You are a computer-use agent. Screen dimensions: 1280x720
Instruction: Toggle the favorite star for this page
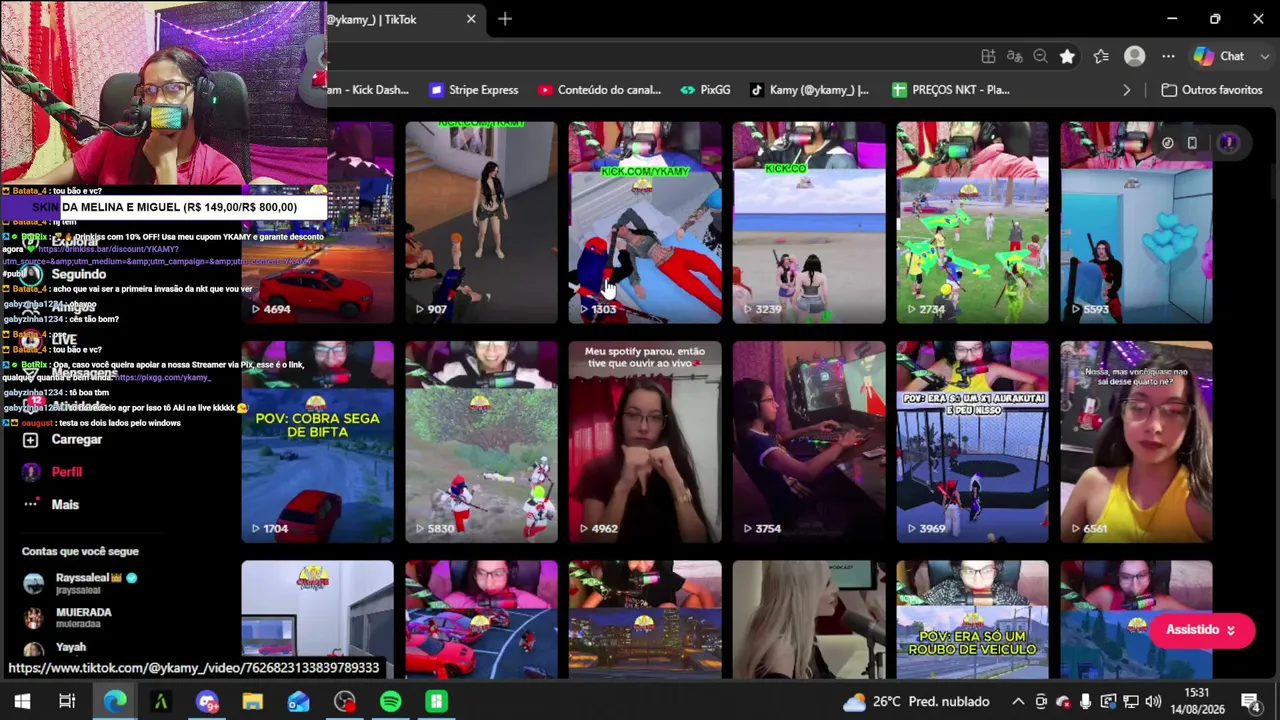(x=1067, y=57)
